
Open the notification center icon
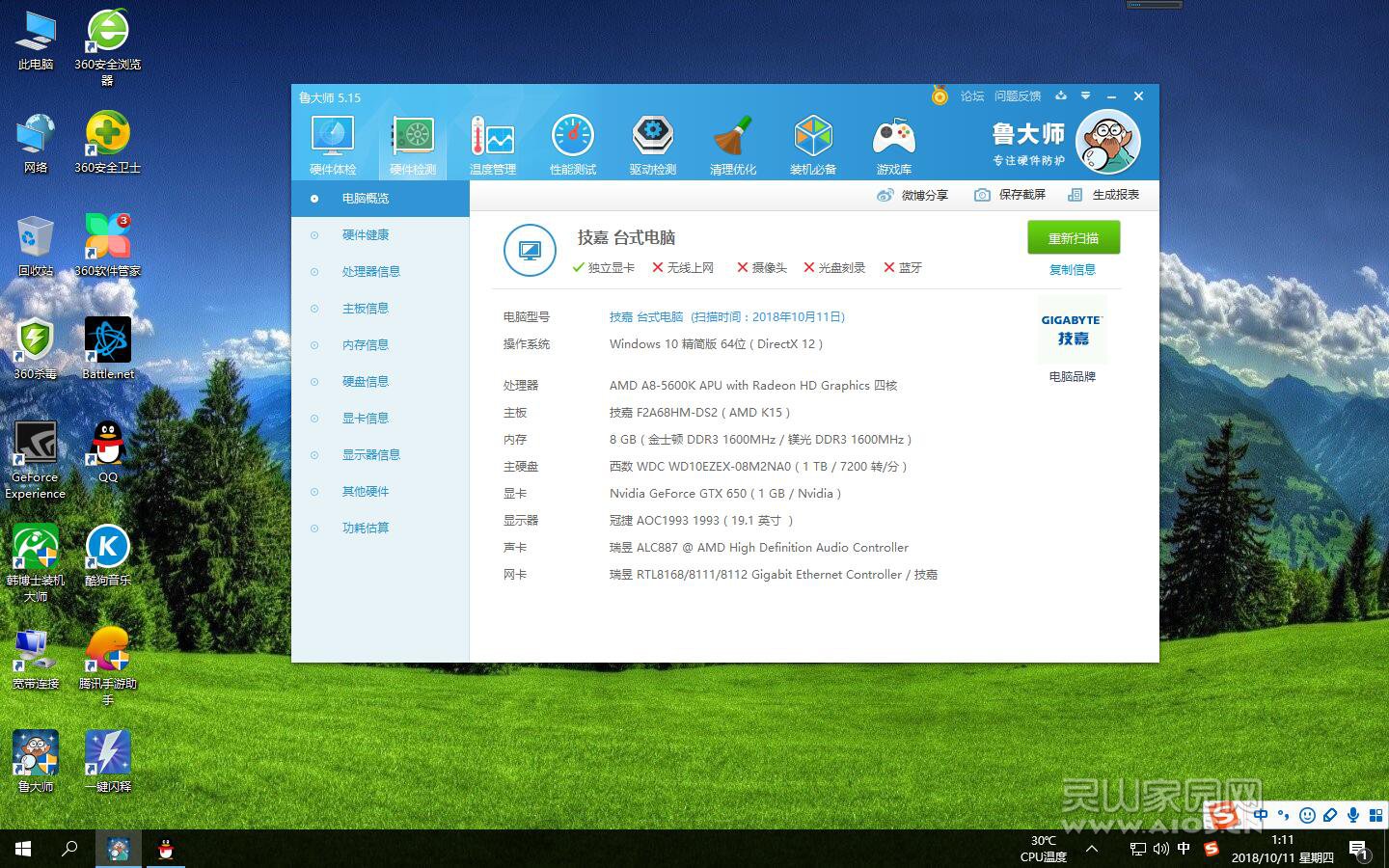point(1359,850)
